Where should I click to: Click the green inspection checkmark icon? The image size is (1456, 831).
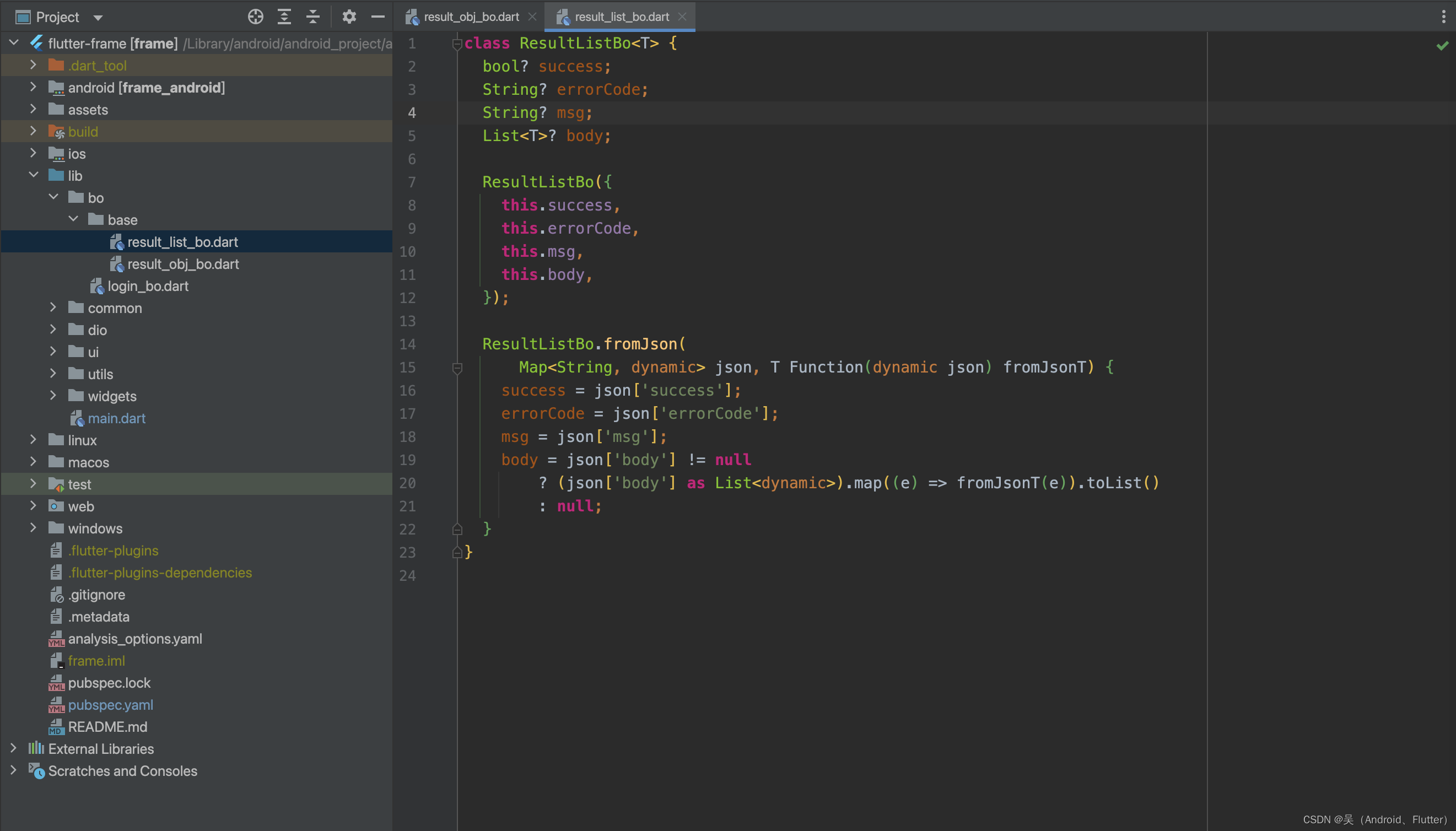coord(1442,46)
